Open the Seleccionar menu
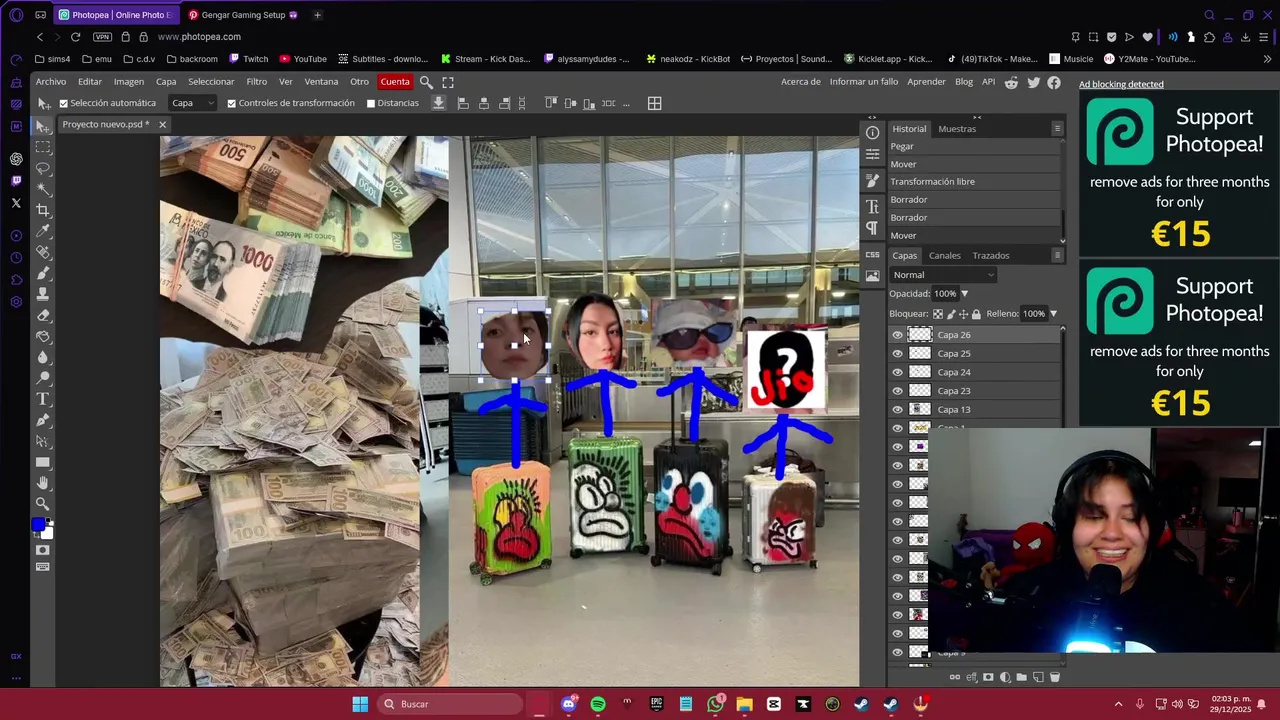This screenshot has width=1280, height=720. [x=211, y=82]
